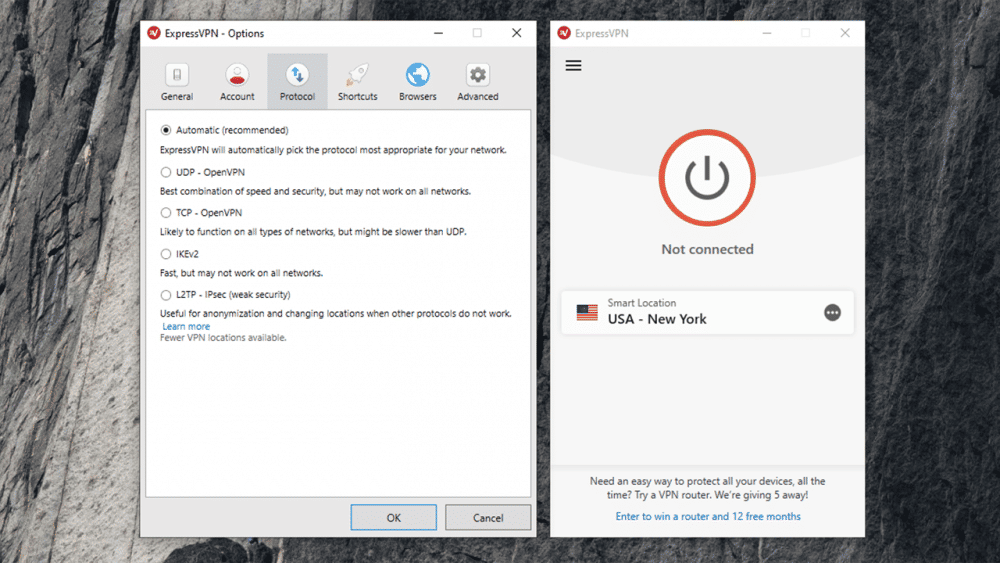Click the Not connected status text
This screenshot has width=1000, height=563.
point(707,249)
